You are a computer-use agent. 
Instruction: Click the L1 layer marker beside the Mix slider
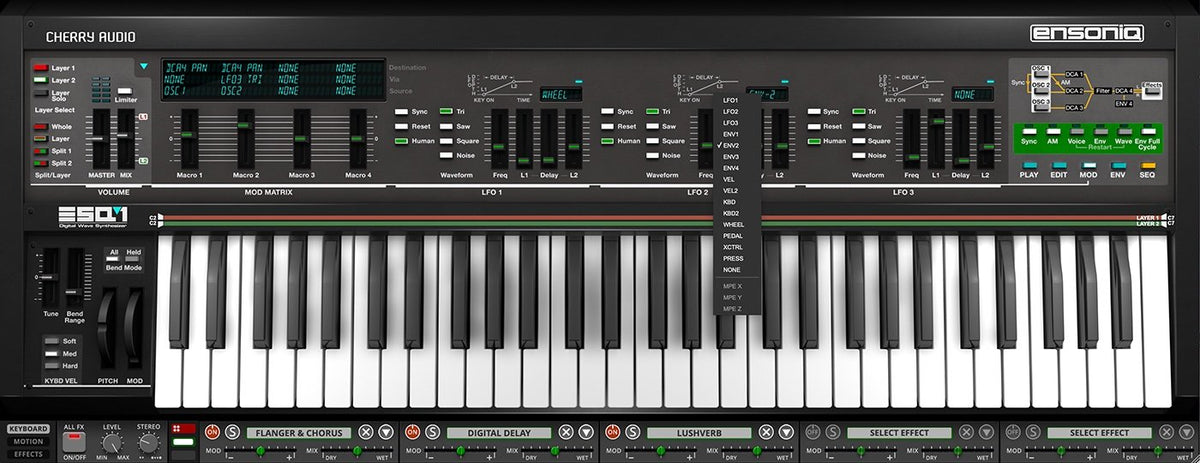click(x=144, y=117)
